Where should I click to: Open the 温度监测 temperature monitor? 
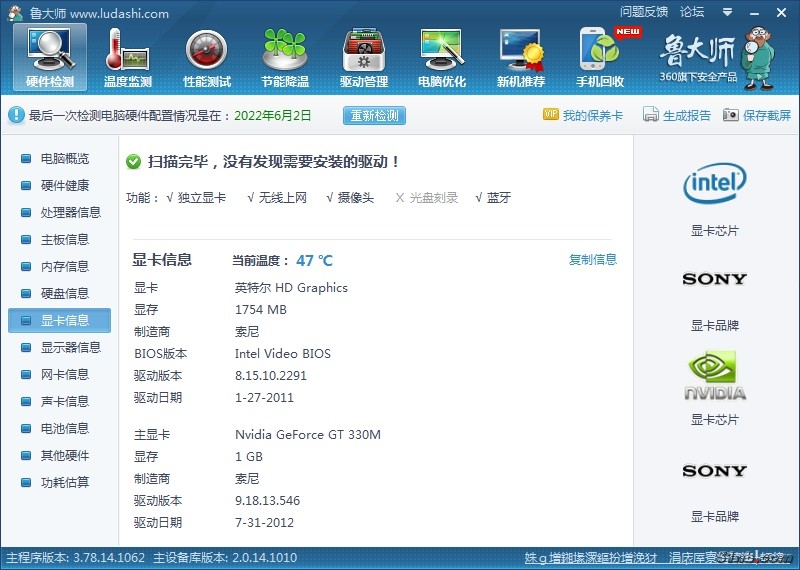click(127, 57)
